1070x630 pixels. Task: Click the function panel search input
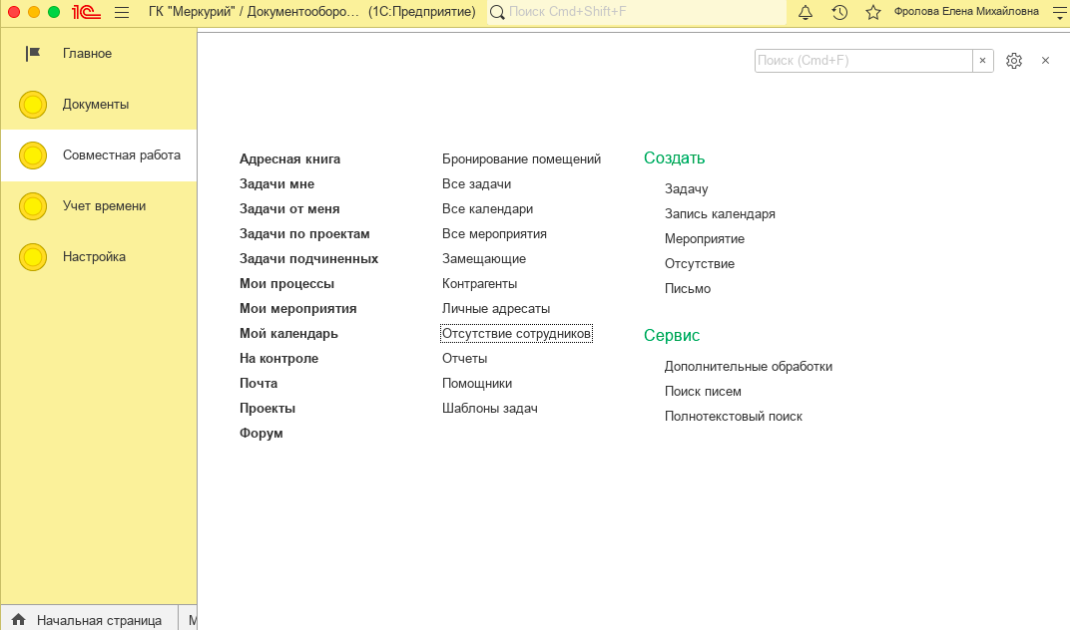point(862,61)
